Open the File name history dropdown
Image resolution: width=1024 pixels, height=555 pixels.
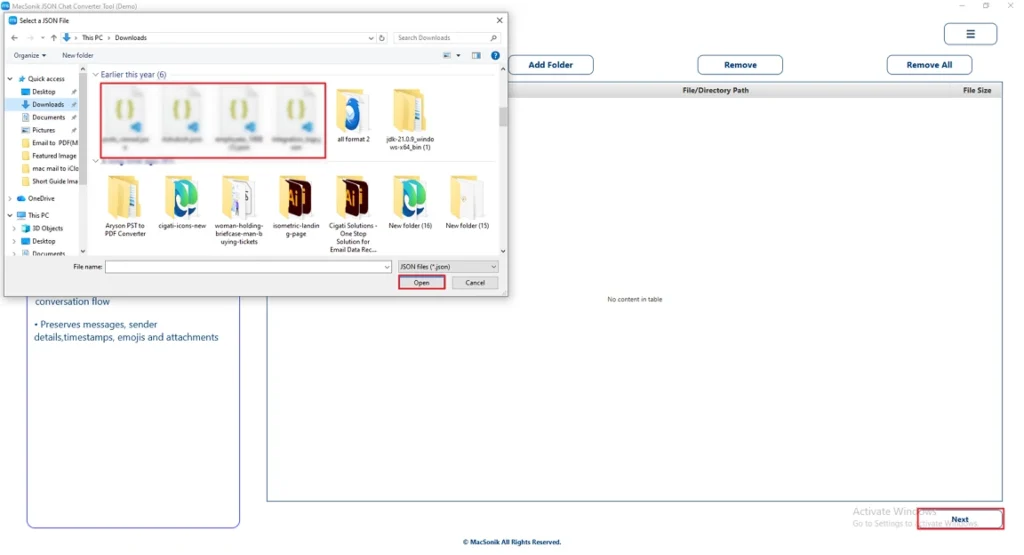pyautogui.click(x=387, y=267)
